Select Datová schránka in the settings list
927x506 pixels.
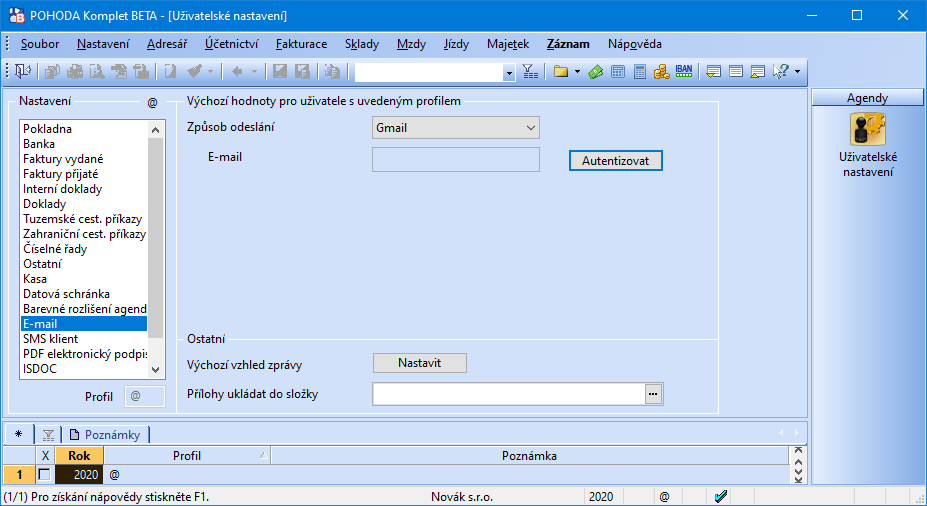tap(84, 294)
